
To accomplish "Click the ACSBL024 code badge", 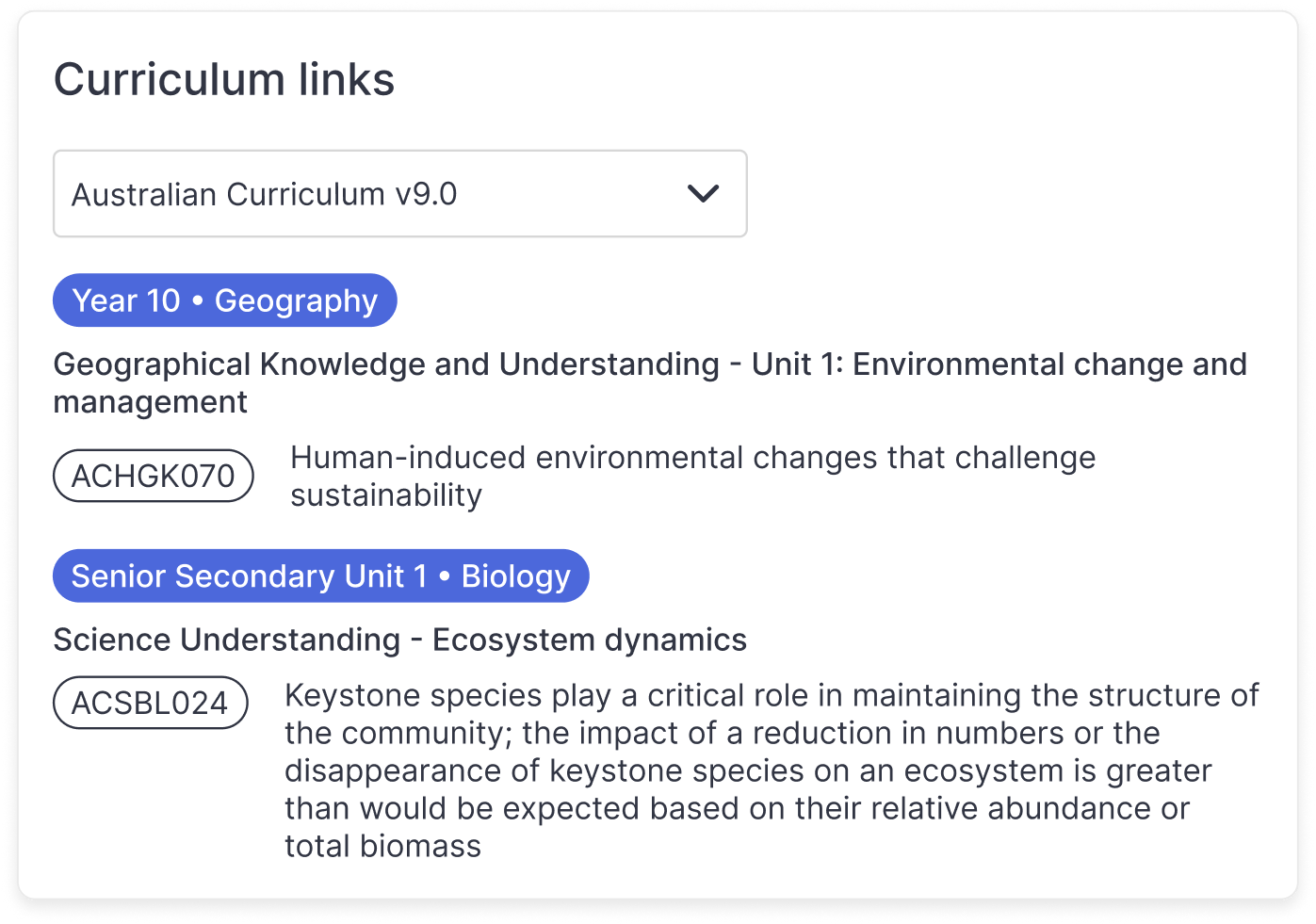I will click(151, 704).
